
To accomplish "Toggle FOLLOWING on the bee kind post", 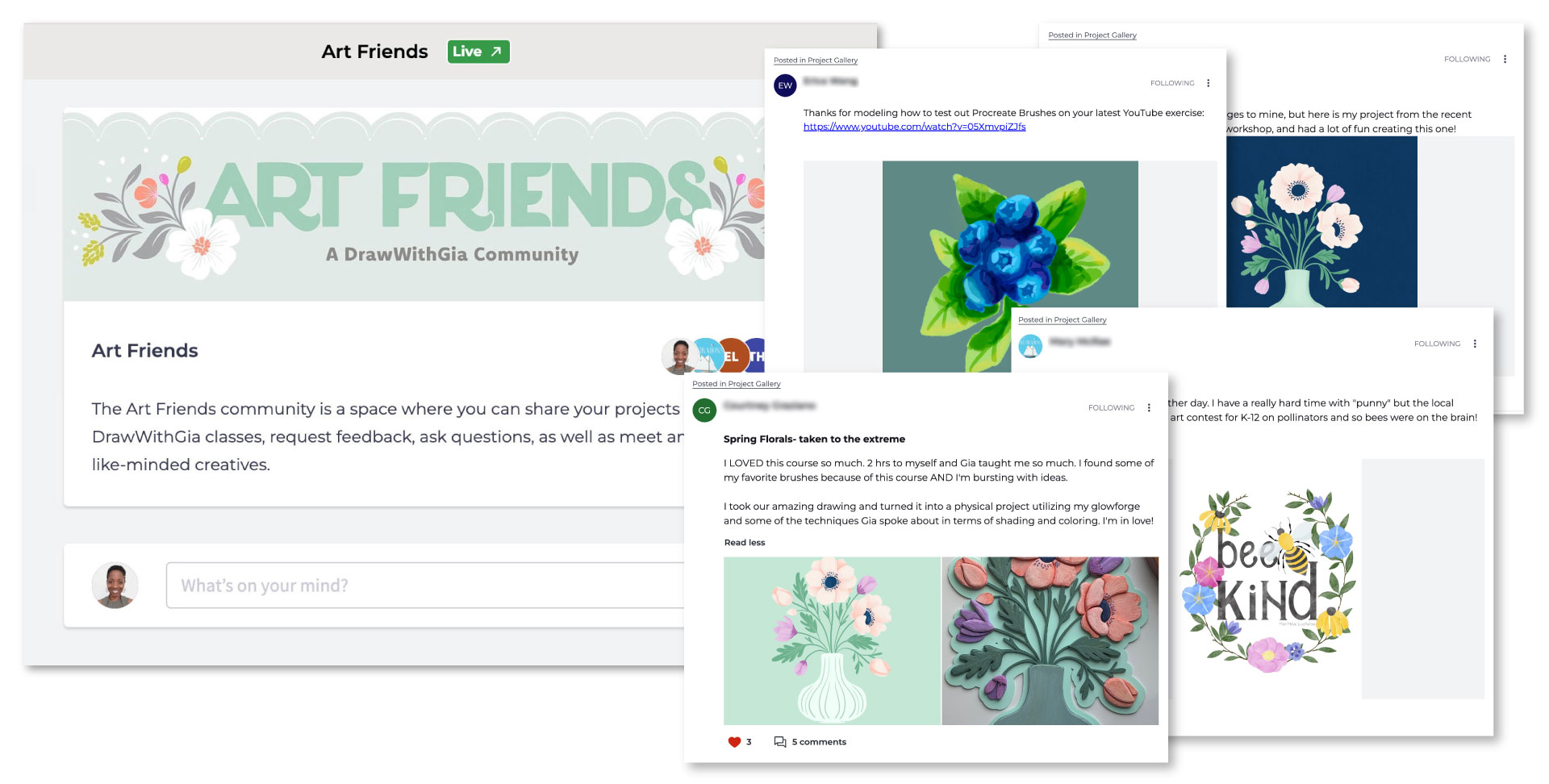I will [1437, 344].
